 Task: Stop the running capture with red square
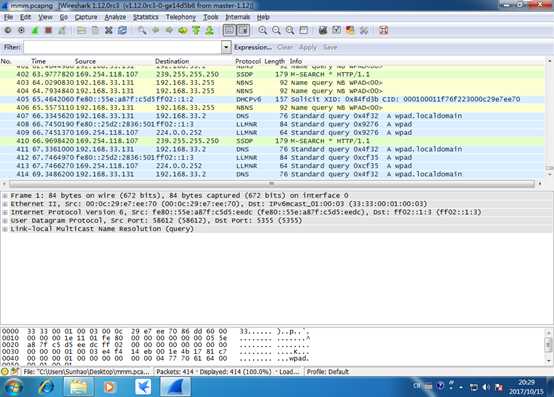[48, 30]
